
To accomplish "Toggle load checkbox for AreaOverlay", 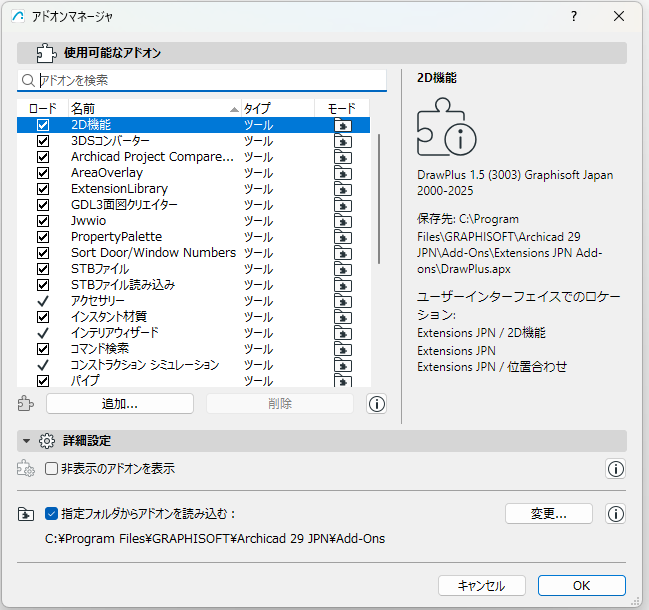I will [43, 173].
